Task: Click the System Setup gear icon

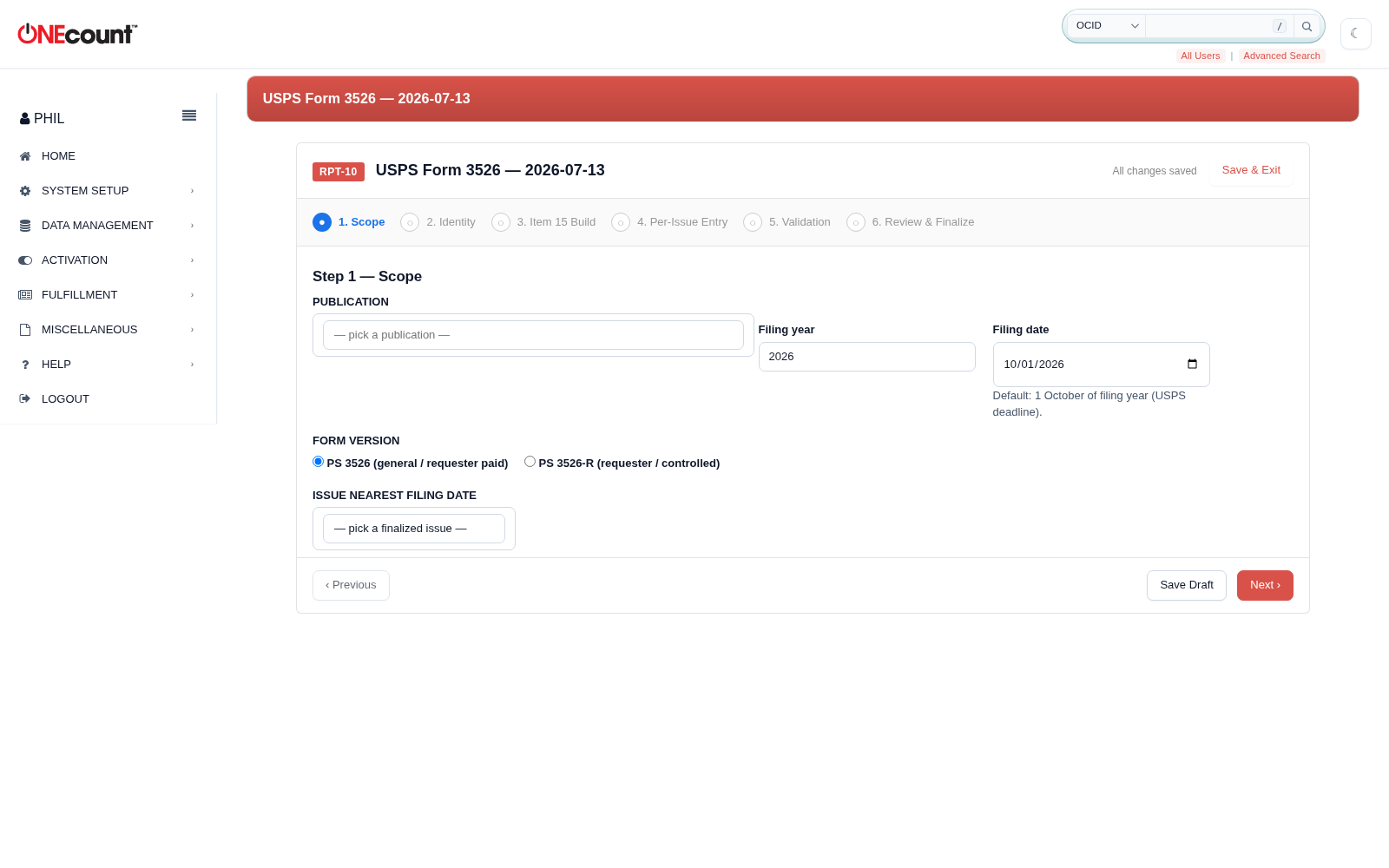Action: pos(25,191)
